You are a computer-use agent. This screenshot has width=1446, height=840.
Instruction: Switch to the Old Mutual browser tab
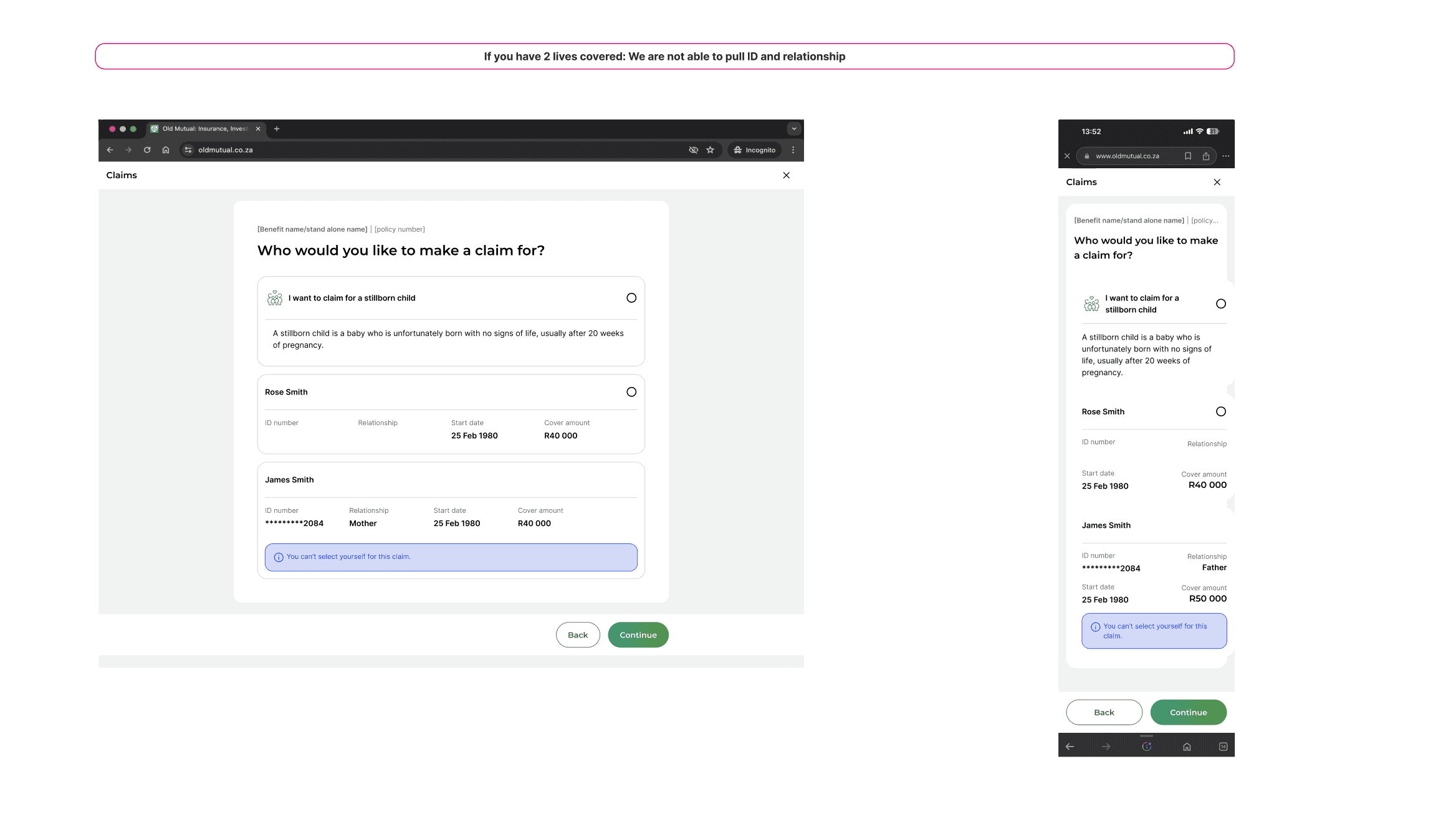(x=204, y=129)
